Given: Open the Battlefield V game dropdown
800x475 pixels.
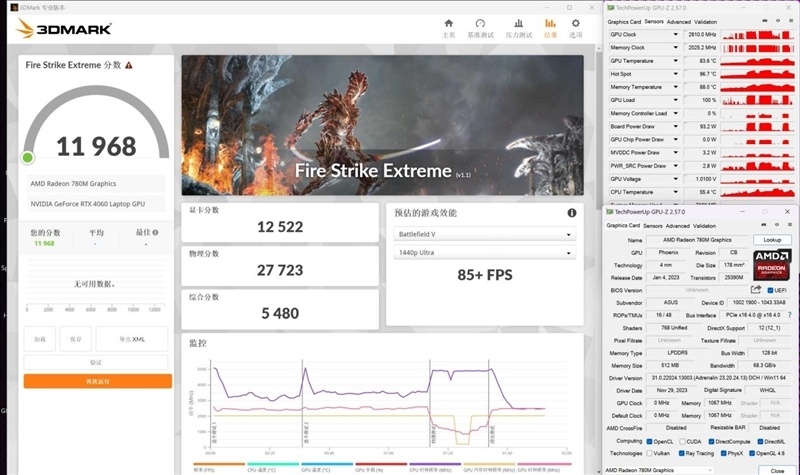Looking at the screenshot, I should [x=486, y=234].
